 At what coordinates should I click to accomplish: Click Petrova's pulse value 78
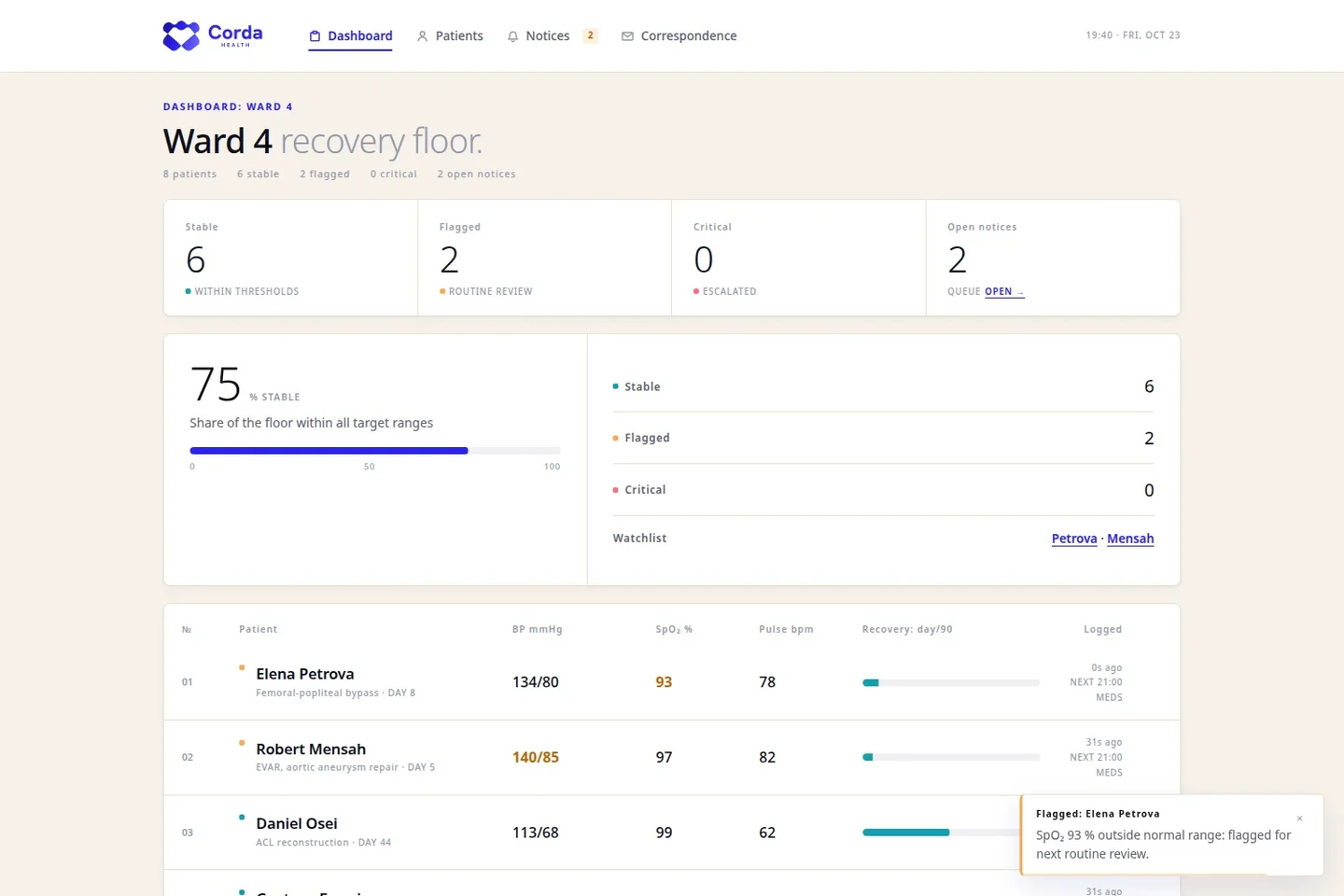point(767,682)
